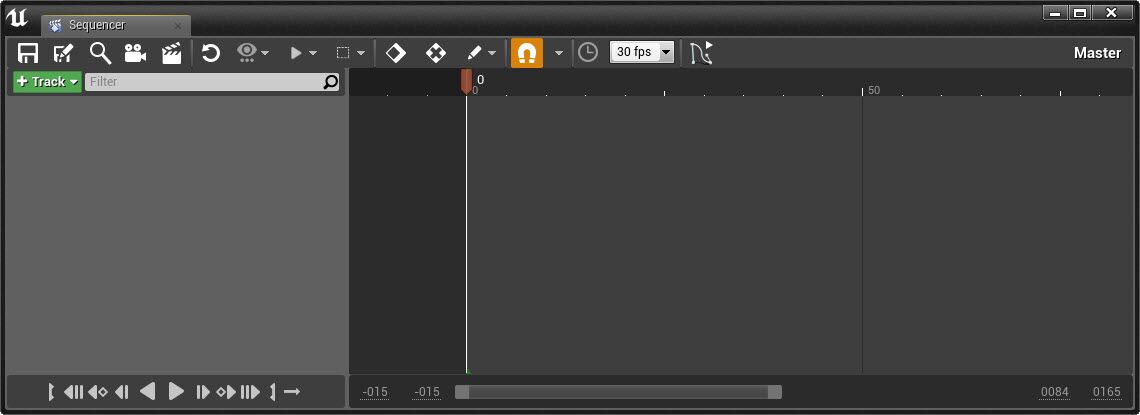Open the render movie clapperboard icon
The width and height of the screenshot is (1140, 415).
[x=172, y=53]
